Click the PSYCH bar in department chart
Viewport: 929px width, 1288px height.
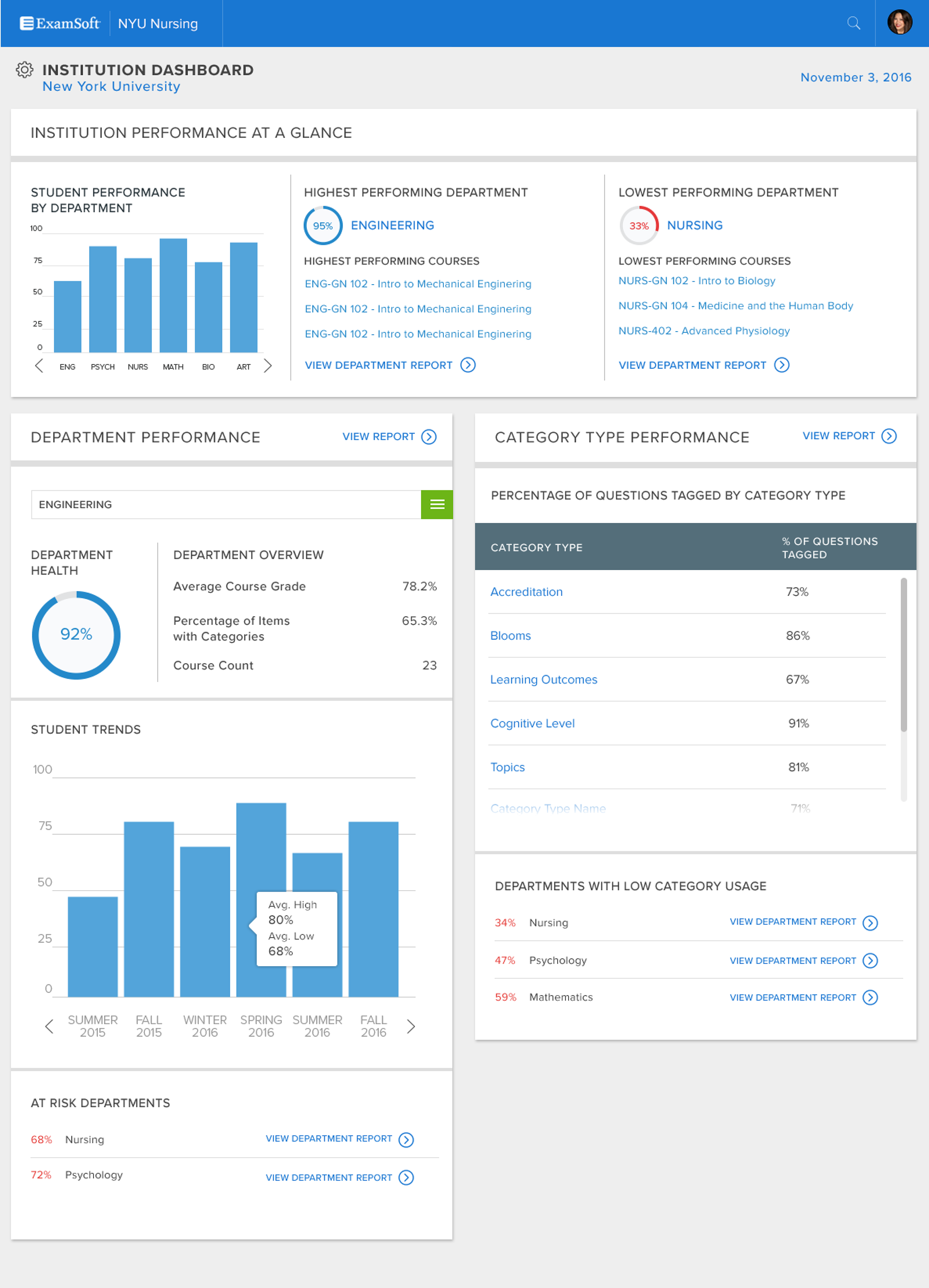(103, 299)
